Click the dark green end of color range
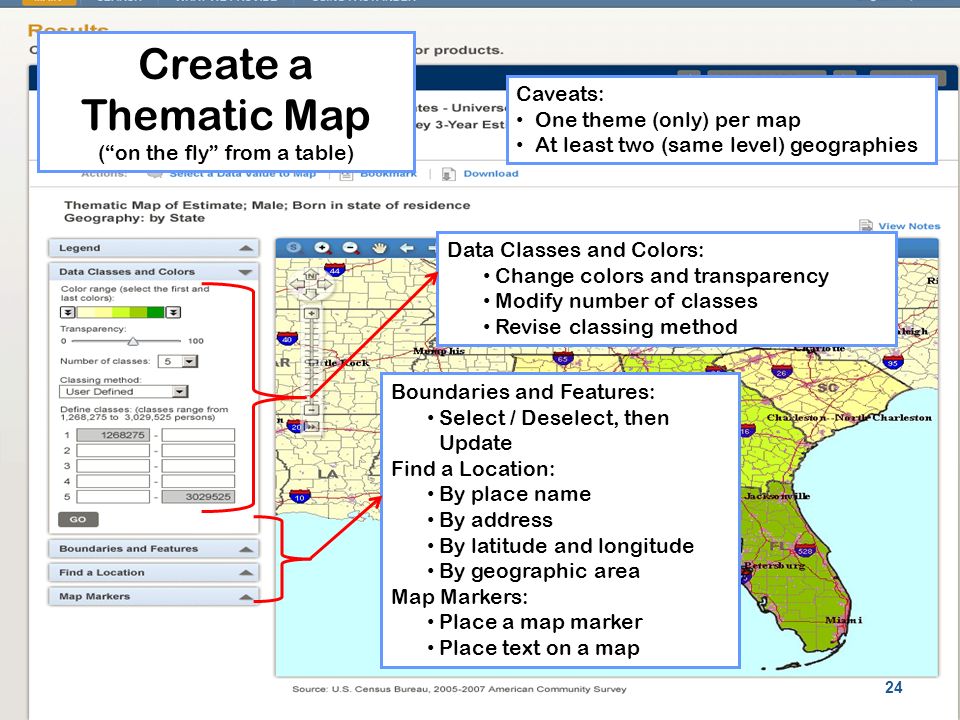The width and height of the screenshot is (960, 720). click(156, 312)
